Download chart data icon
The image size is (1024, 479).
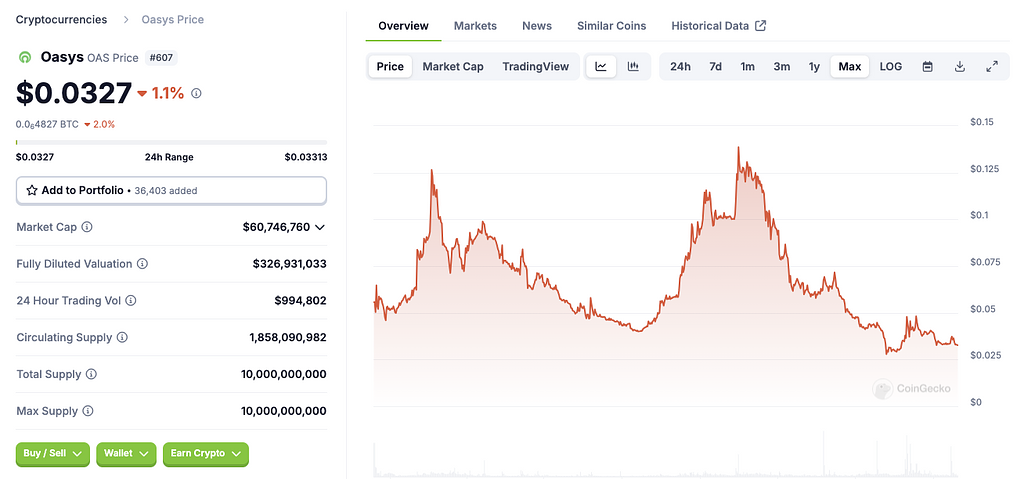click(960, 67)
